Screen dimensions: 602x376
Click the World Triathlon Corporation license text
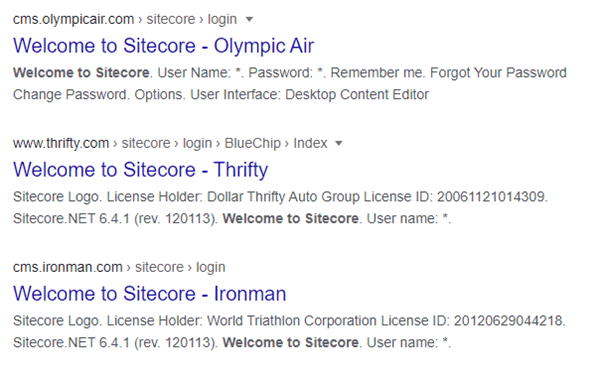coord(292,321)
